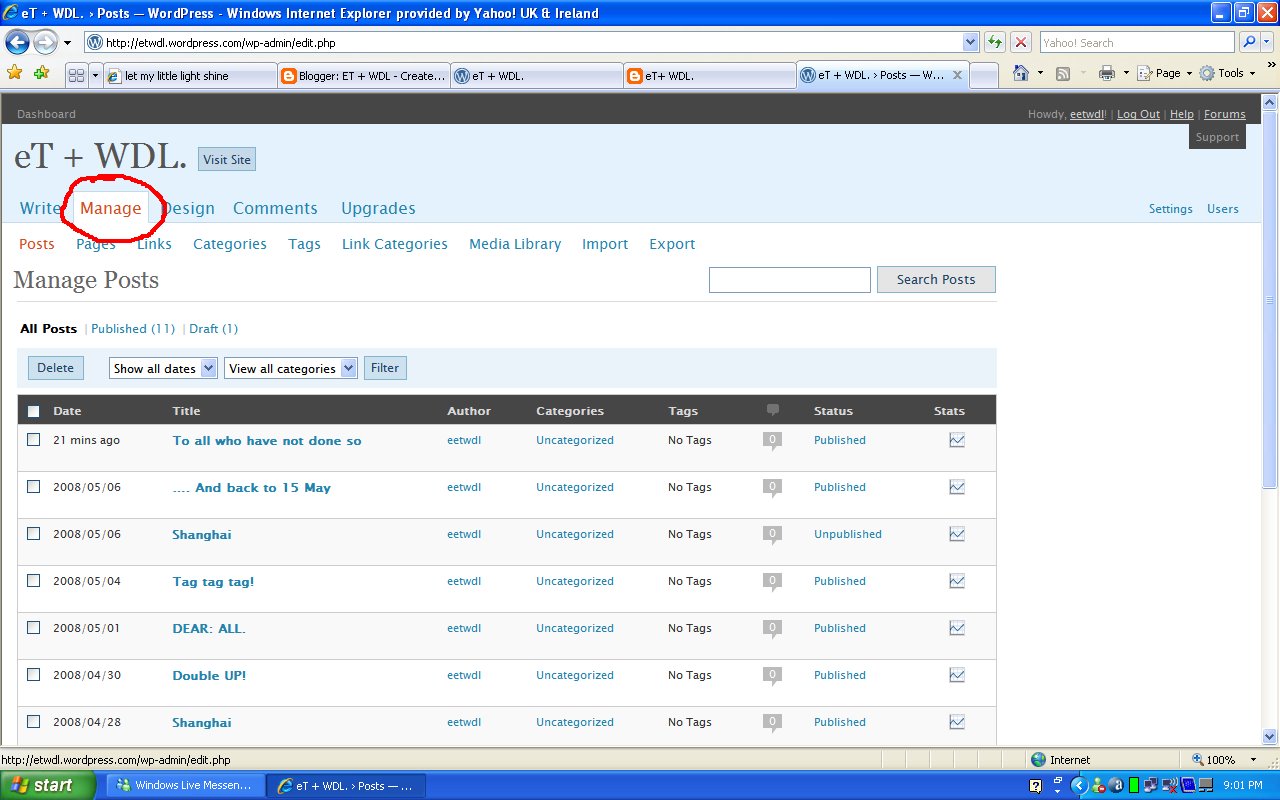Open stats chart for 'Tag tag tag!' post
1280x800 pixels.
pyautogui.click(x=957, y=581)
